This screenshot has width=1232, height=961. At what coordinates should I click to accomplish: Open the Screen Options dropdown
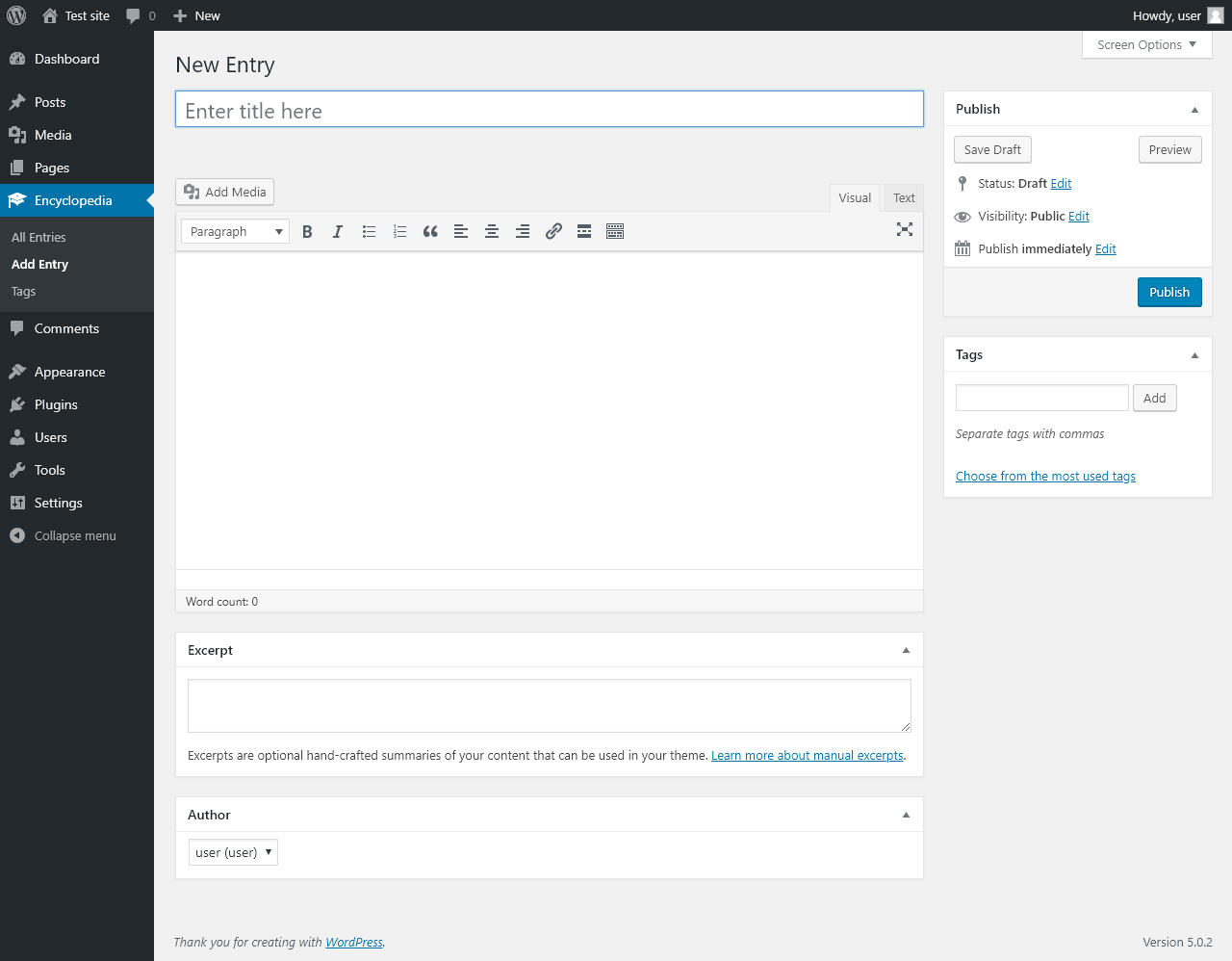tap(1146, 45)
